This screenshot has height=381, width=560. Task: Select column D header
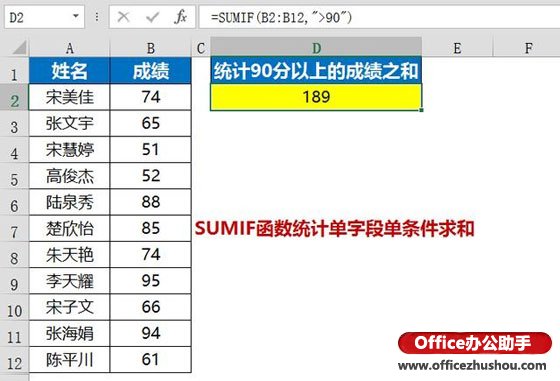coord(316,47)
